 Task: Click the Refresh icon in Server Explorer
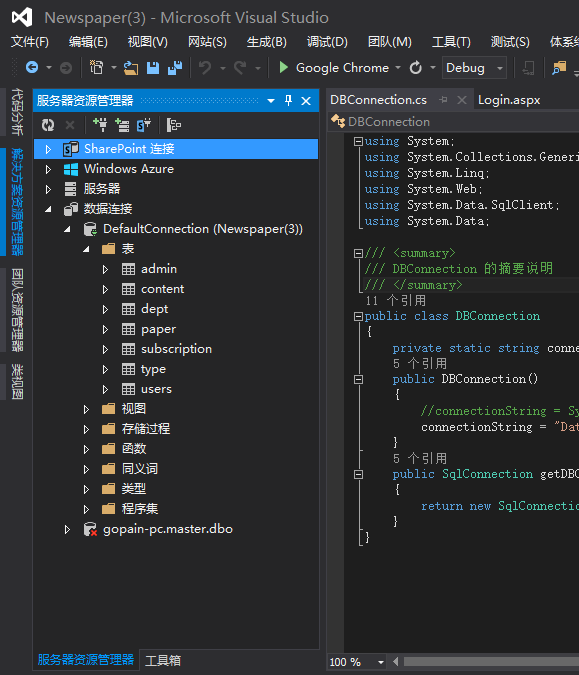click(x=48, y=125)
